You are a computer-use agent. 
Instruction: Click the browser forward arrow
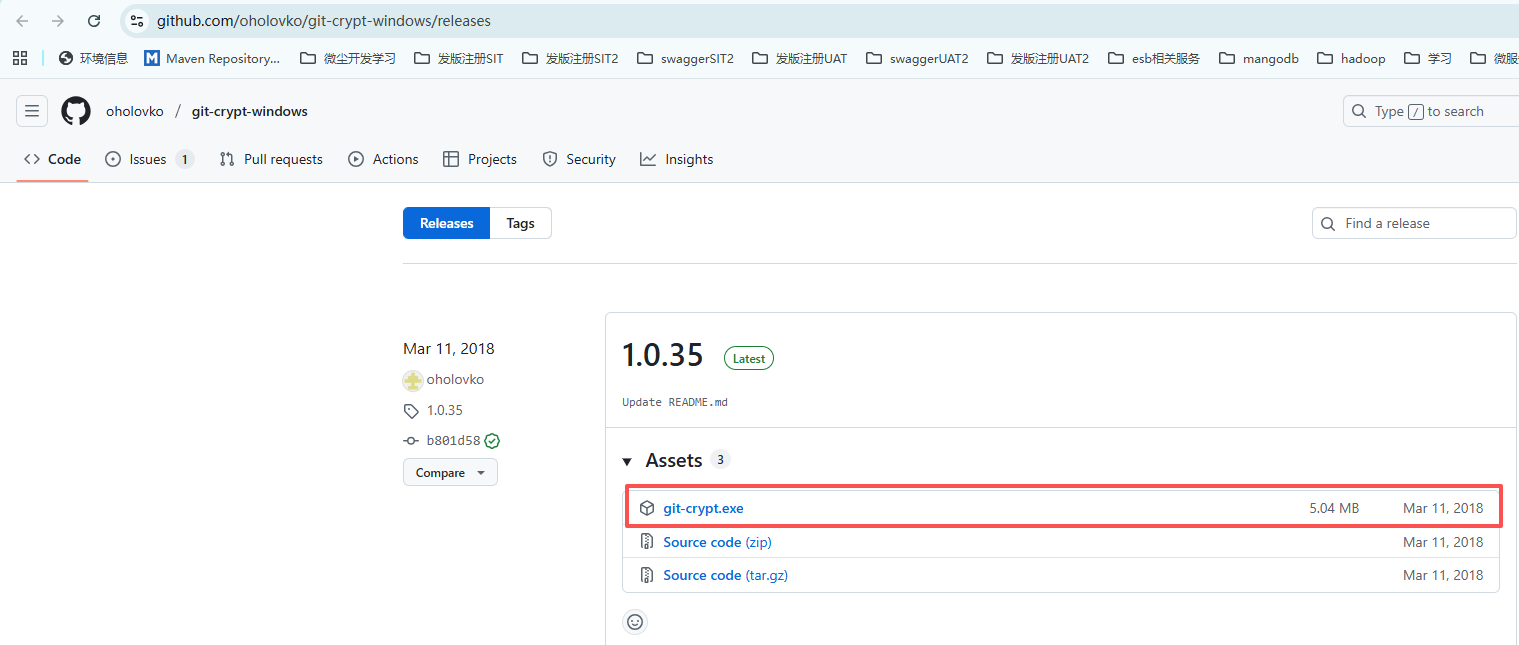point(58,21)
